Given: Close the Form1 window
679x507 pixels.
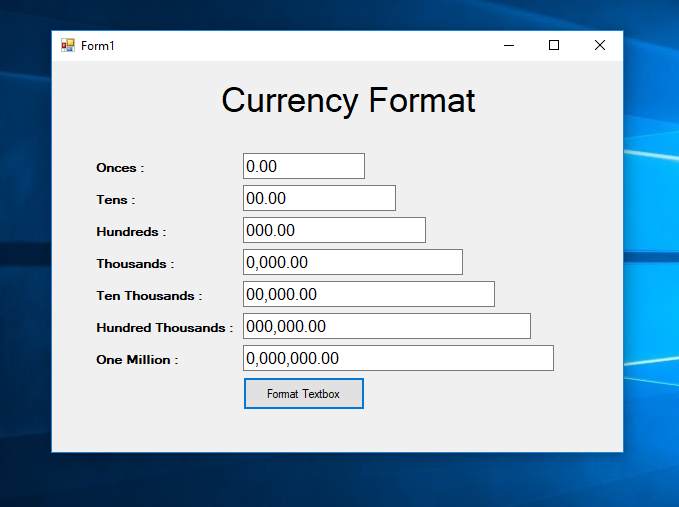Looking at the screenshot, I should click(600, 45).
